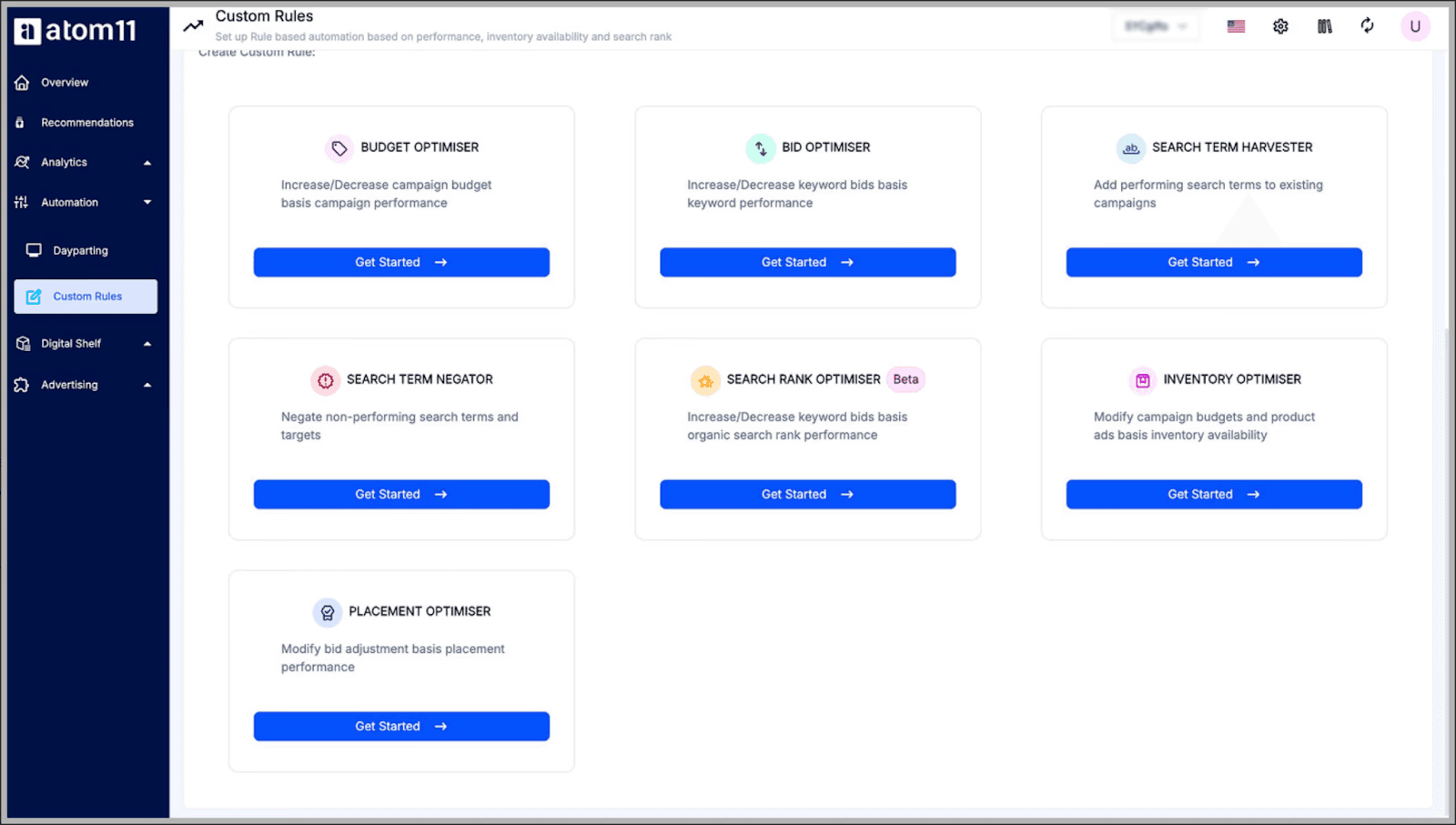The width and height of the screenshot is (1456, 825).
Task: Select Overview in the sidebar
Action: [x=64, y=82]
